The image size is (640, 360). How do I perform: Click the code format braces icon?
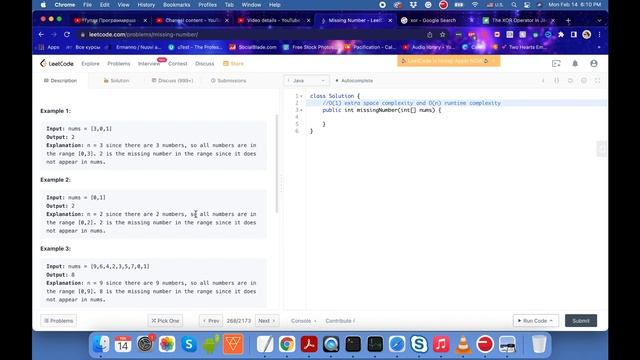click(556, 80)
